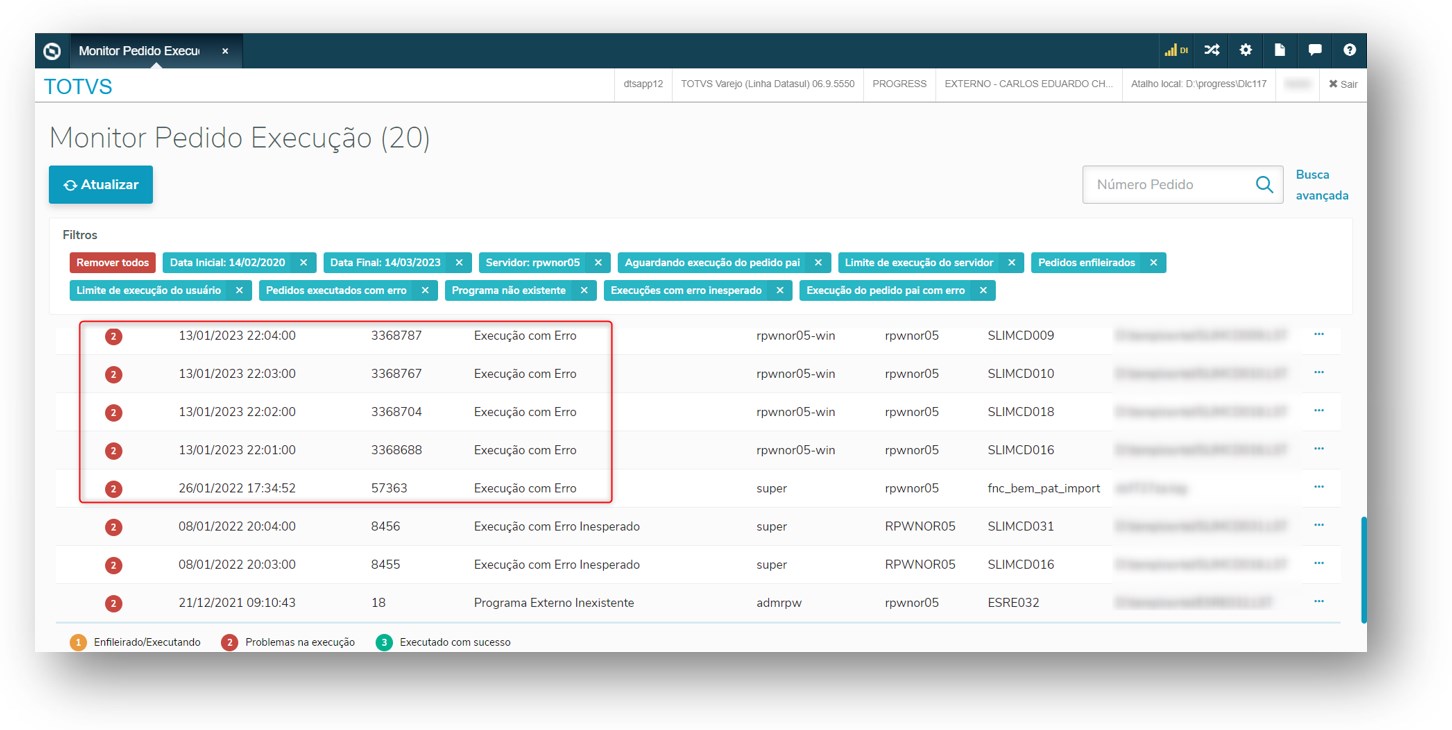The image size is (1452, 730).
Task: Open the help question mark icon
Action: [x=1349, y=50]
